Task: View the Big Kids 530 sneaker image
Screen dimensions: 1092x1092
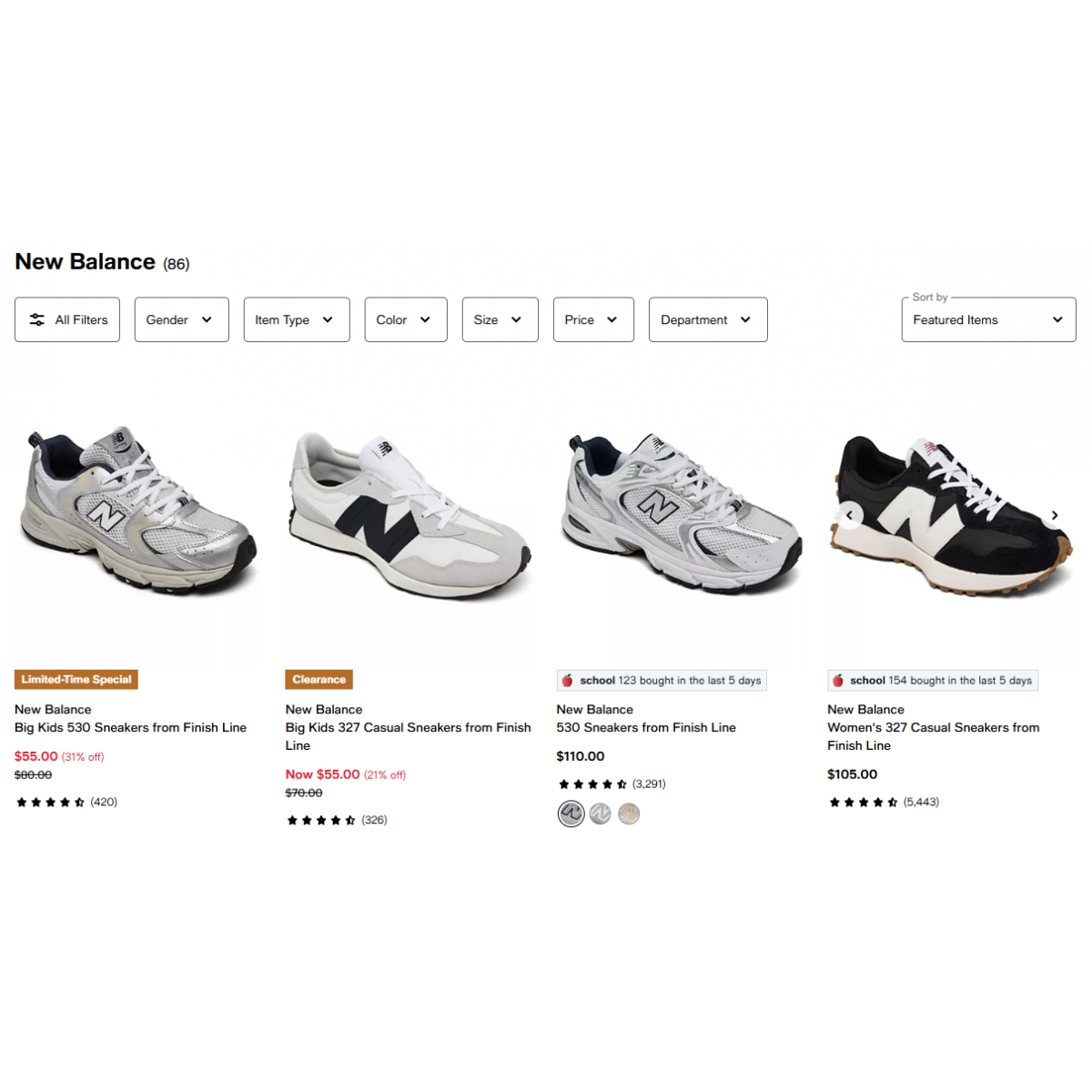Action: tap(138, 512)
